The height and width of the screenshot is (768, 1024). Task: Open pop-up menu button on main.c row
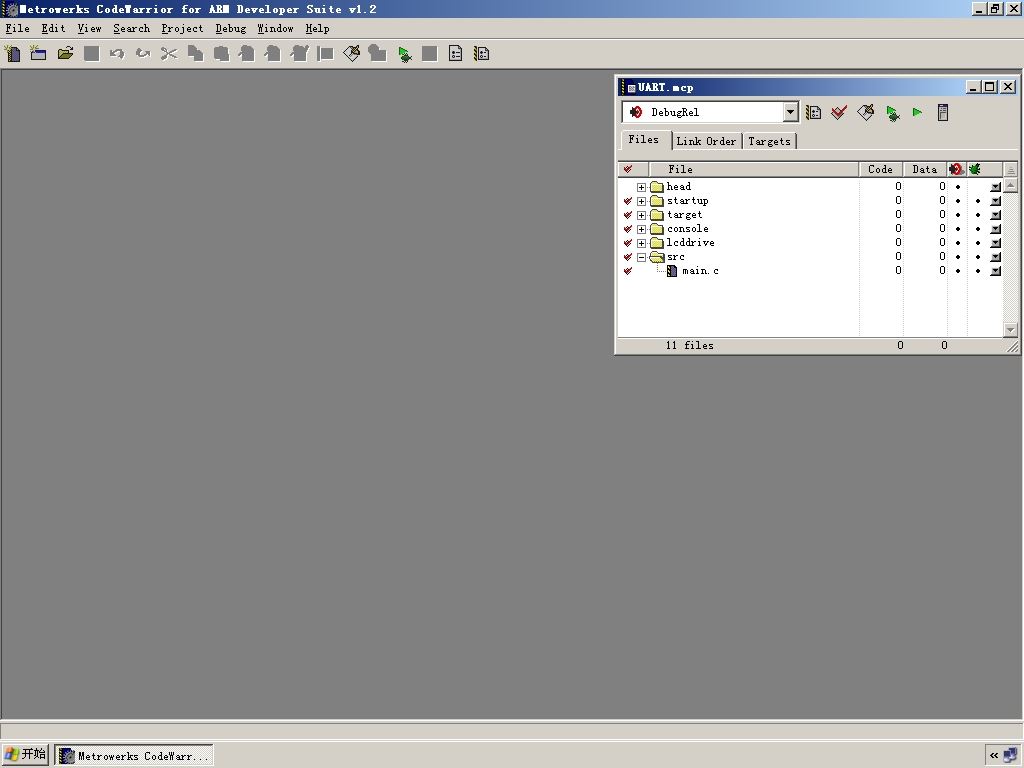pyautogui.click(x=995, y=271)
